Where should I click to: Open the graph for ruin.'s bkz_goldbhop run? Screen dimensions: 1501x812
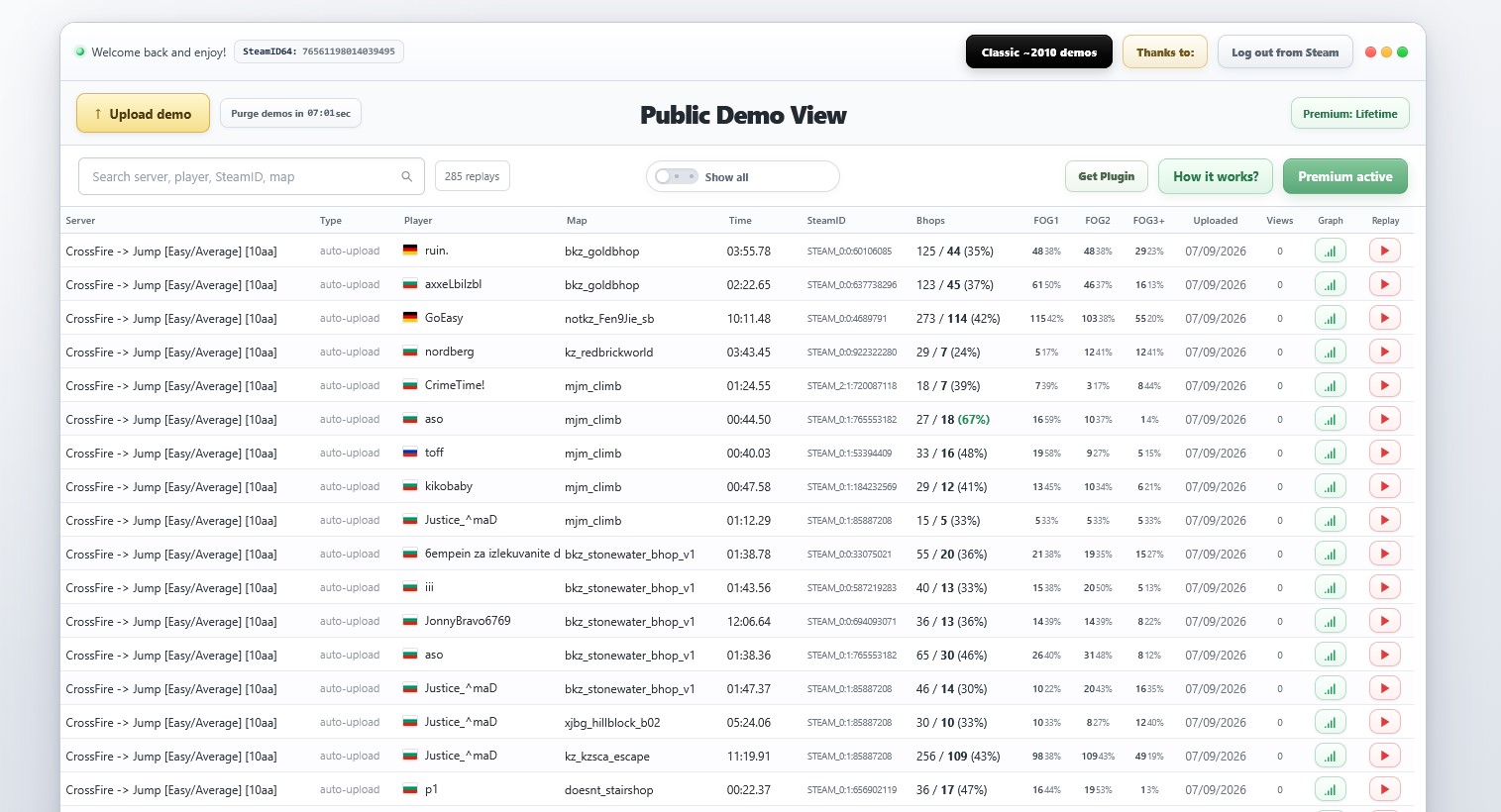click(x=1330, y=251)
